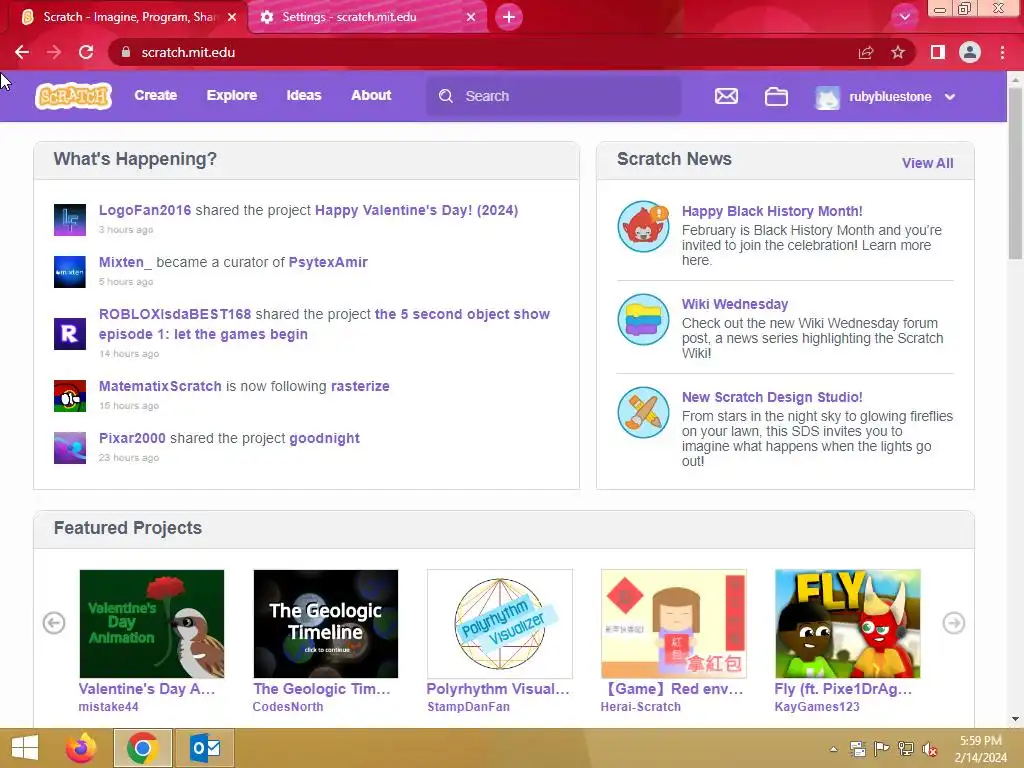Click the LogoFan2016 avatar
The height and width of the screenshot is (768, 1024).
pos(70,219)
